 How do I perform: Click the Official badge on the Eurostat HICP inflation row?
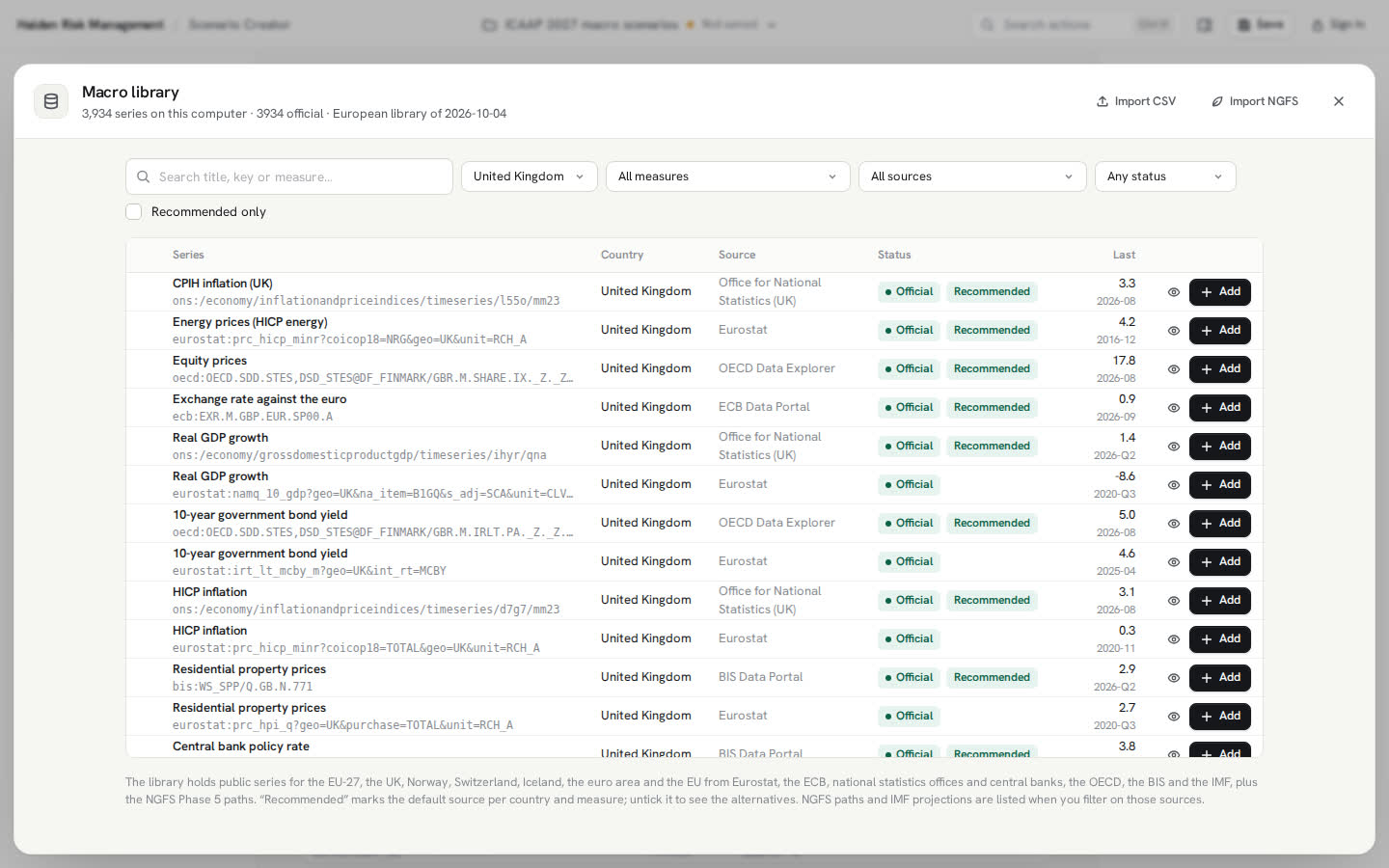pyautogui.click(x=909, y=639)
